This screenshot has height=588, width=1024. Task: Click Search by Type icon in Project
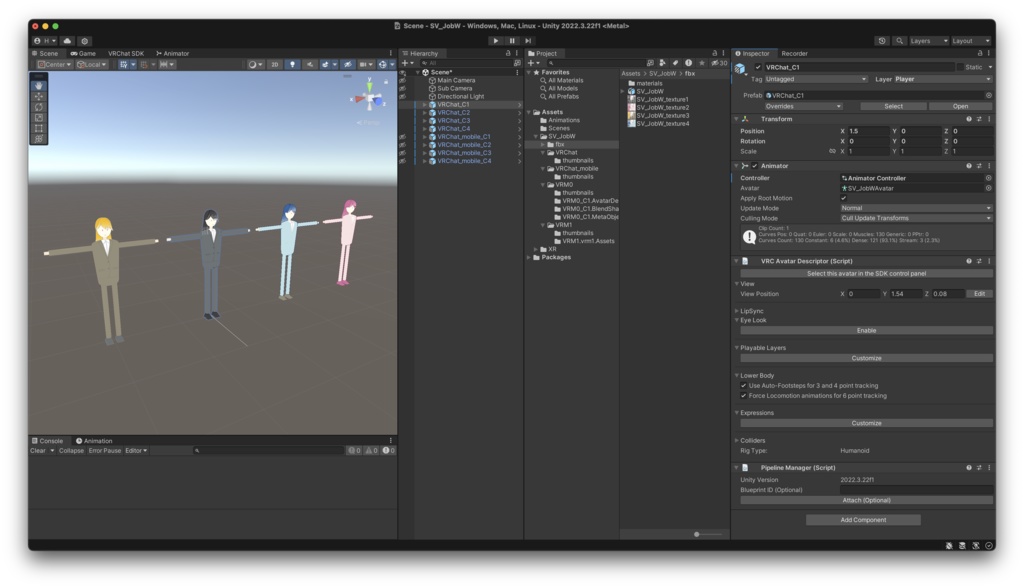[662, 63]
